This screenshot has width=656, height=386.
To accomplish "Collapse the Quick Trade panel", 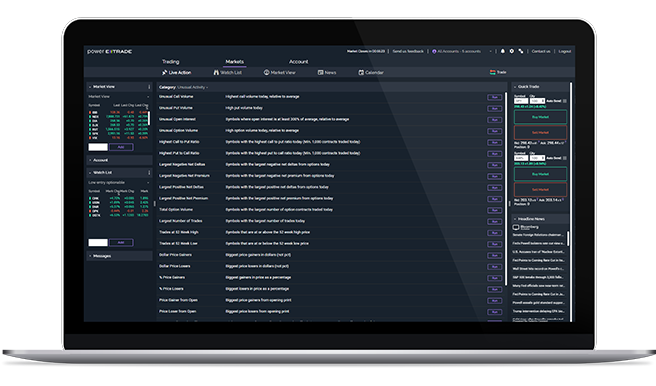I will [515, 87].
